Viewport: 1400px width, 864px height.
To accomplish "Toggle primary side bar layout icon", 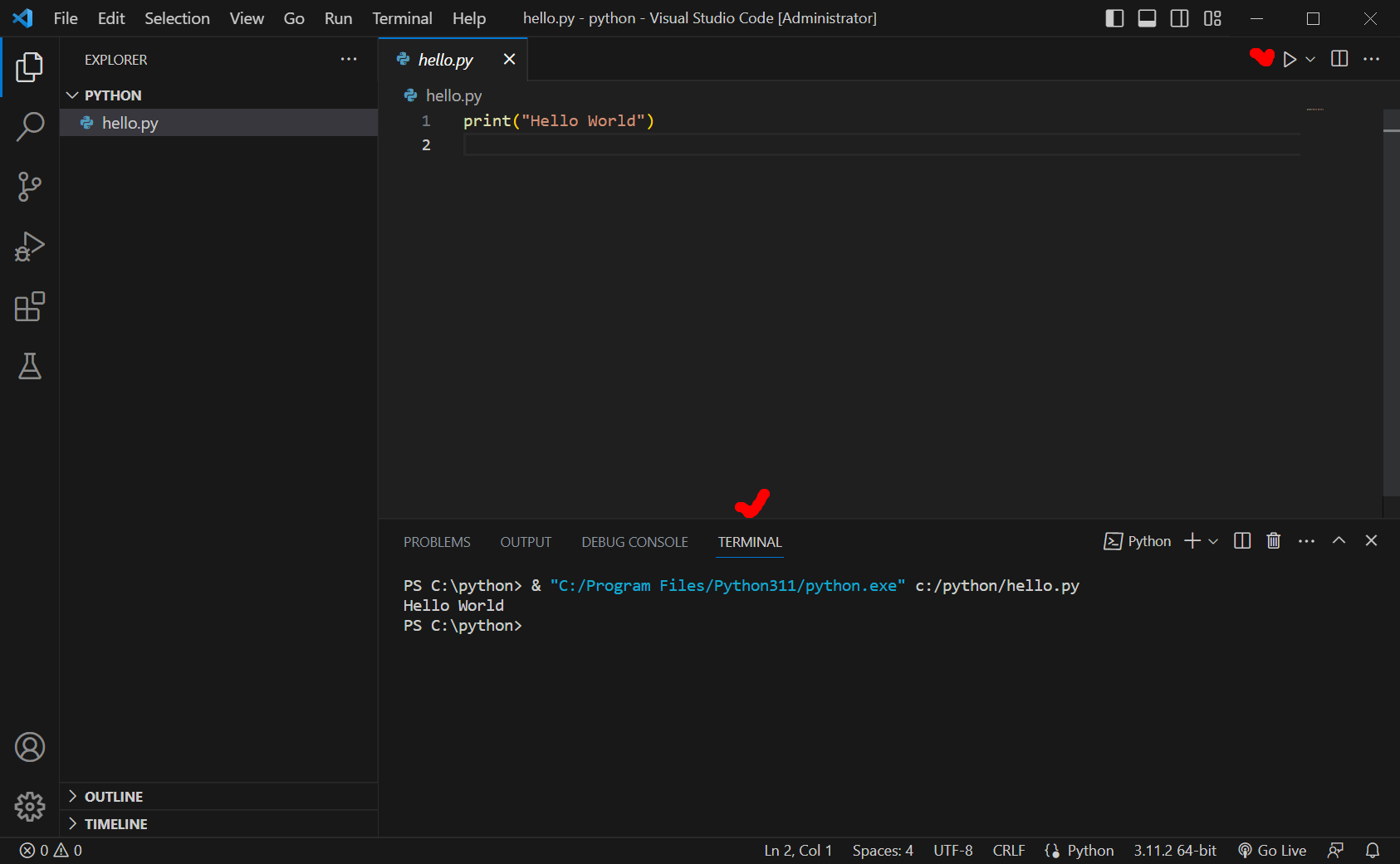I will (x=1115, y=18).
